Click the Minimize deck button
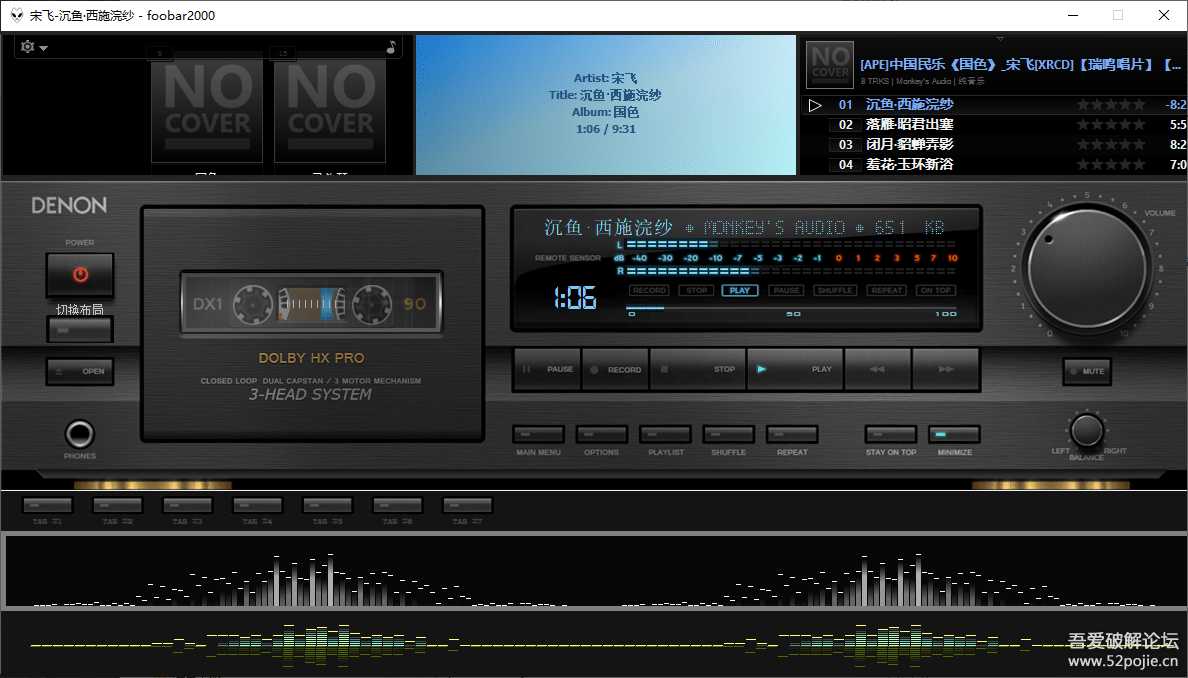This screenshot has width=1188, height=678. click(955, 434)
